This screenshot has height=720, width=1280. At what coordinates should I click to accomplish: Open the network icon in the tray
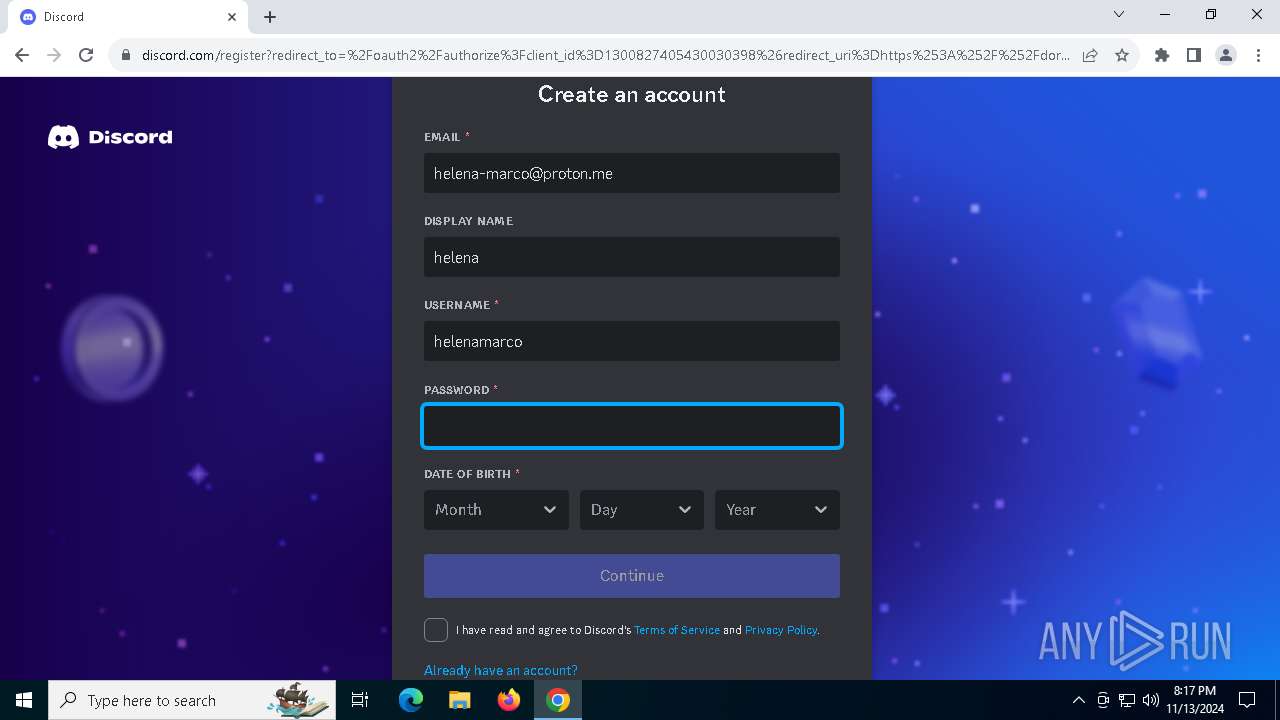(1127, 700)
